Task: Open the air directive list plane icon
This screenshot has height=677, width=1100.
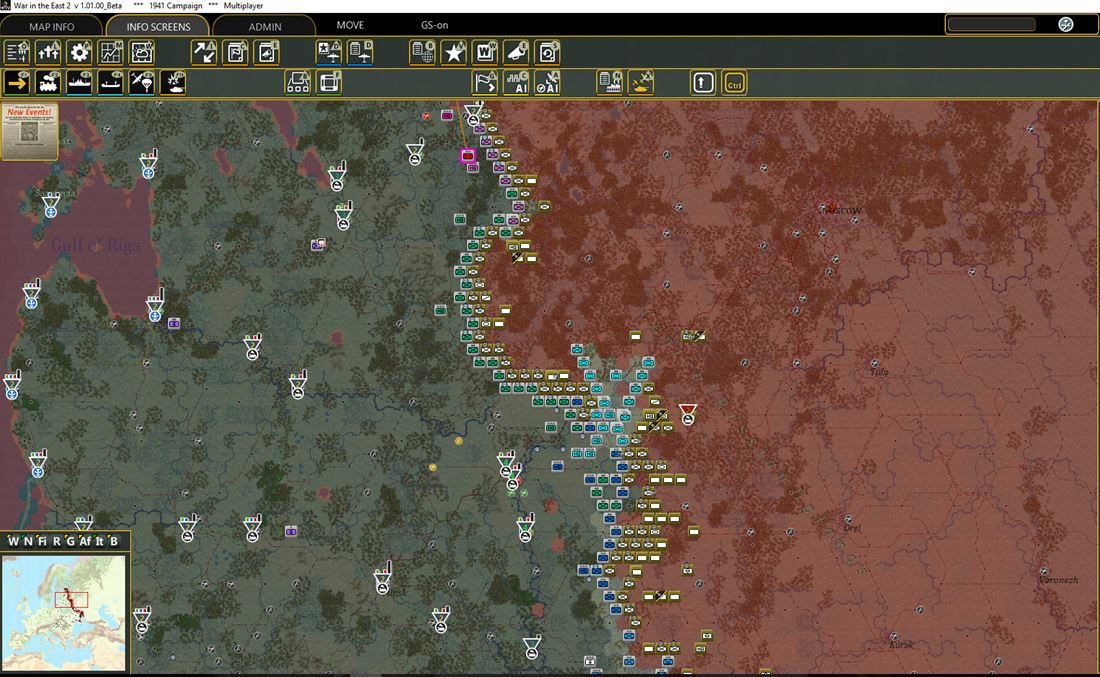Action: tap(361, 53)
